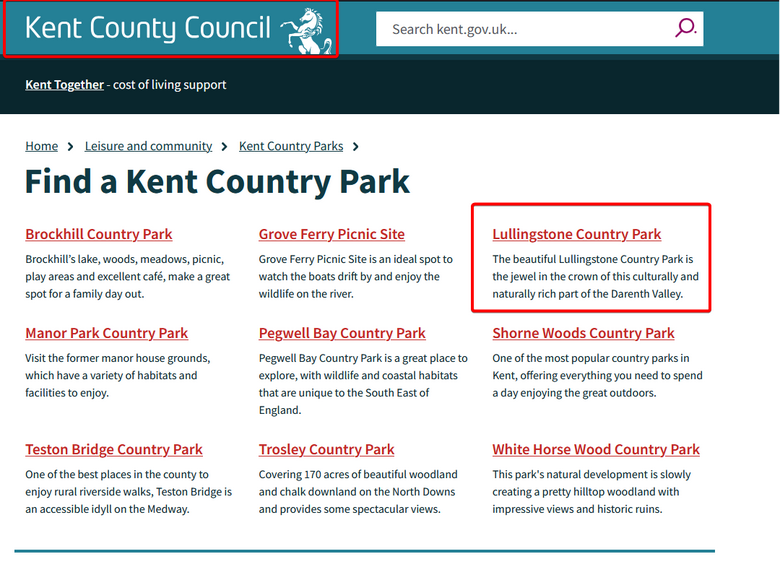Click Brockhill's lake, woods, meadows description

128,277
